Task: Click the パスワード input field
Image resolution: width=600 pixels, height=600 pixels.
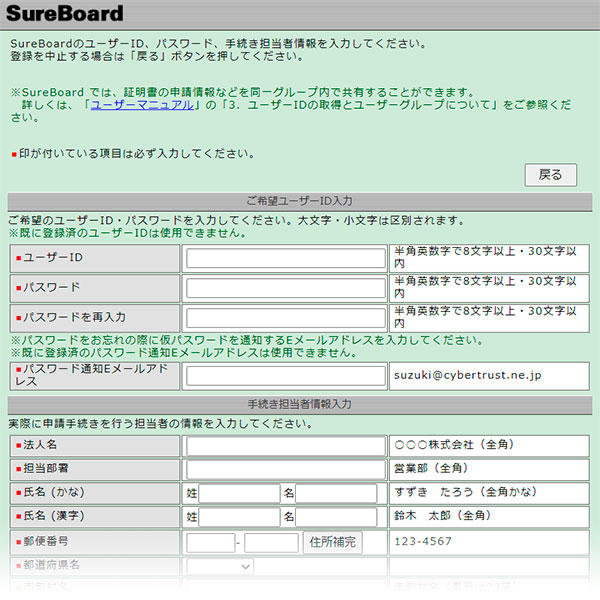Action: [285, 288]
